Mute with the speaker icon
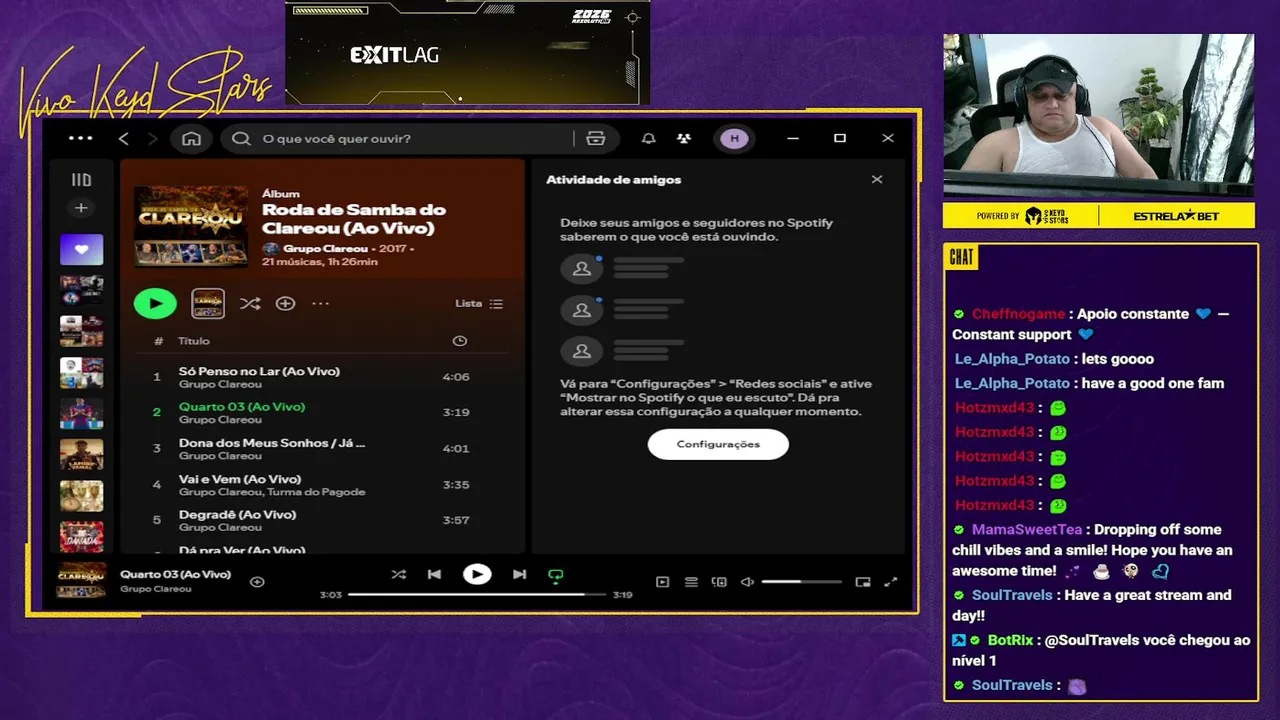1280x720 pixels. click(747, 582)
